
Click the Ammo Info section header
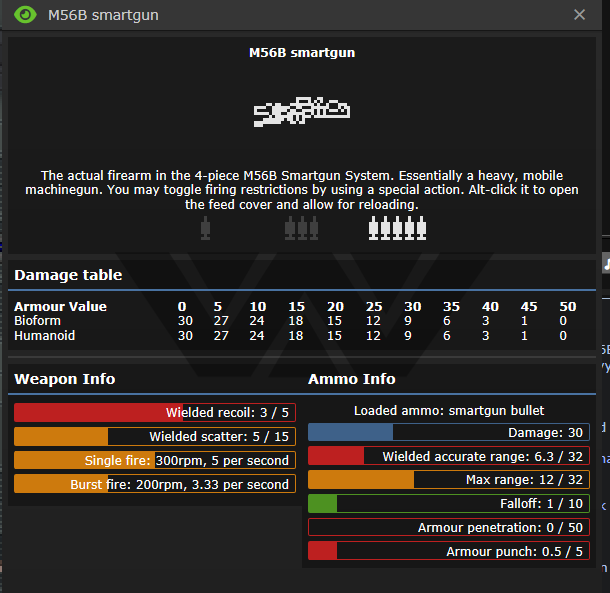(351, 379)
